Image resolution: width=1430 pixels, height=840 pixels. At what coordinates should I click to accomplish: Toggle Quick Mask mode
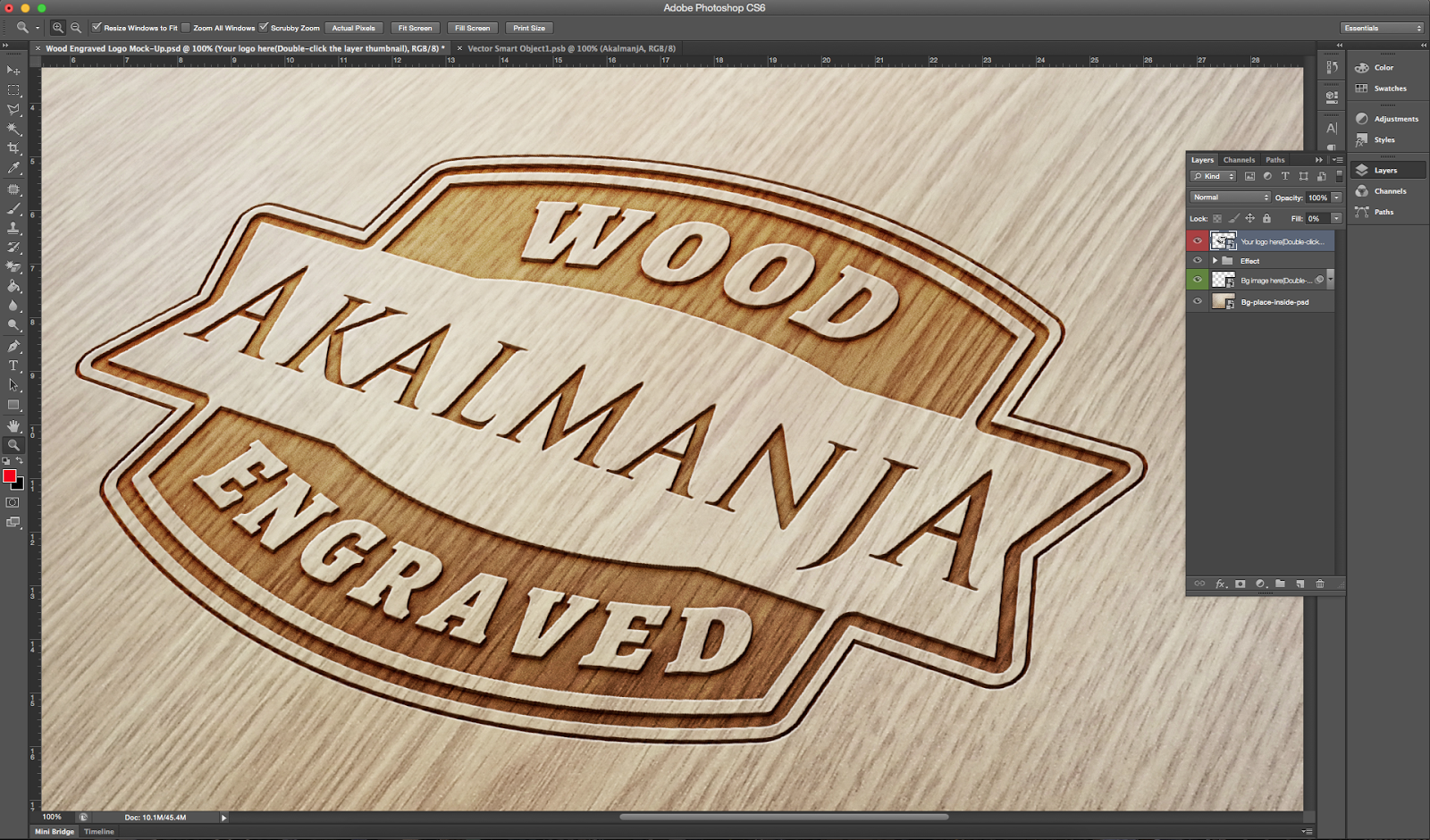[x=13, y=502]
